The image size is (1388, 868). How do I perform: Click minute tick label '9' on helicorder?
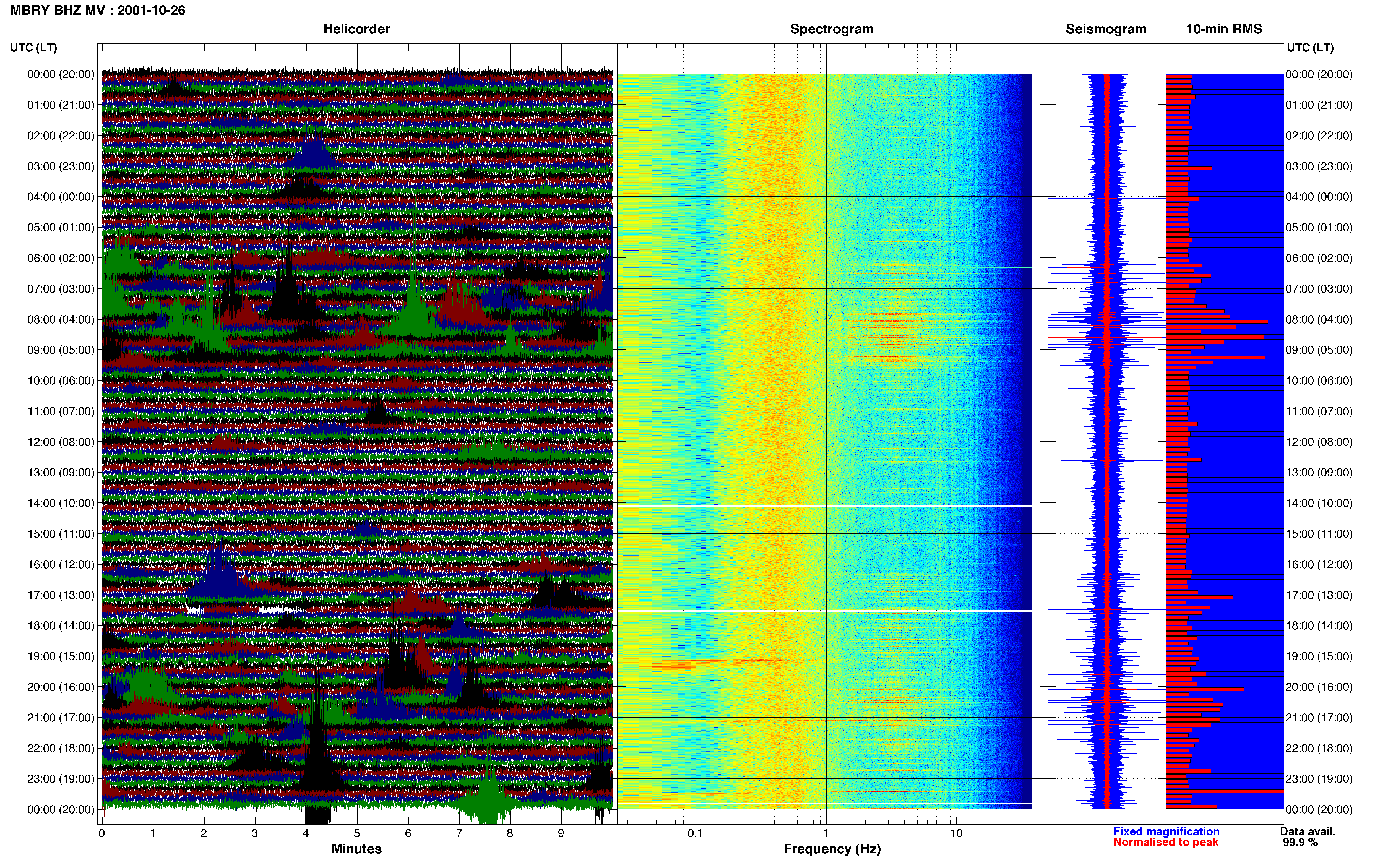[x=561, y=833]
